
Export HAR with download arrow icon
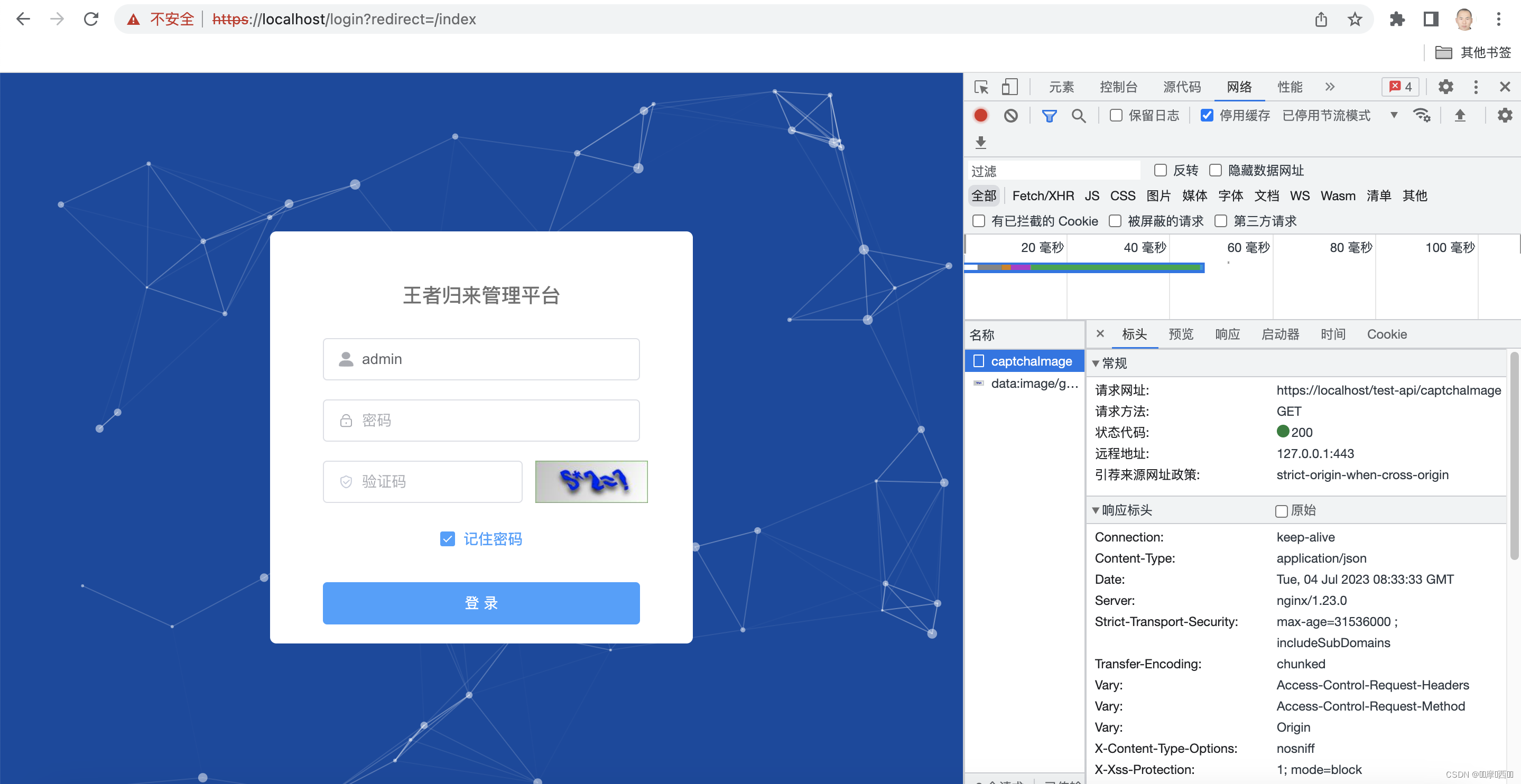click(x=981, y=142)
